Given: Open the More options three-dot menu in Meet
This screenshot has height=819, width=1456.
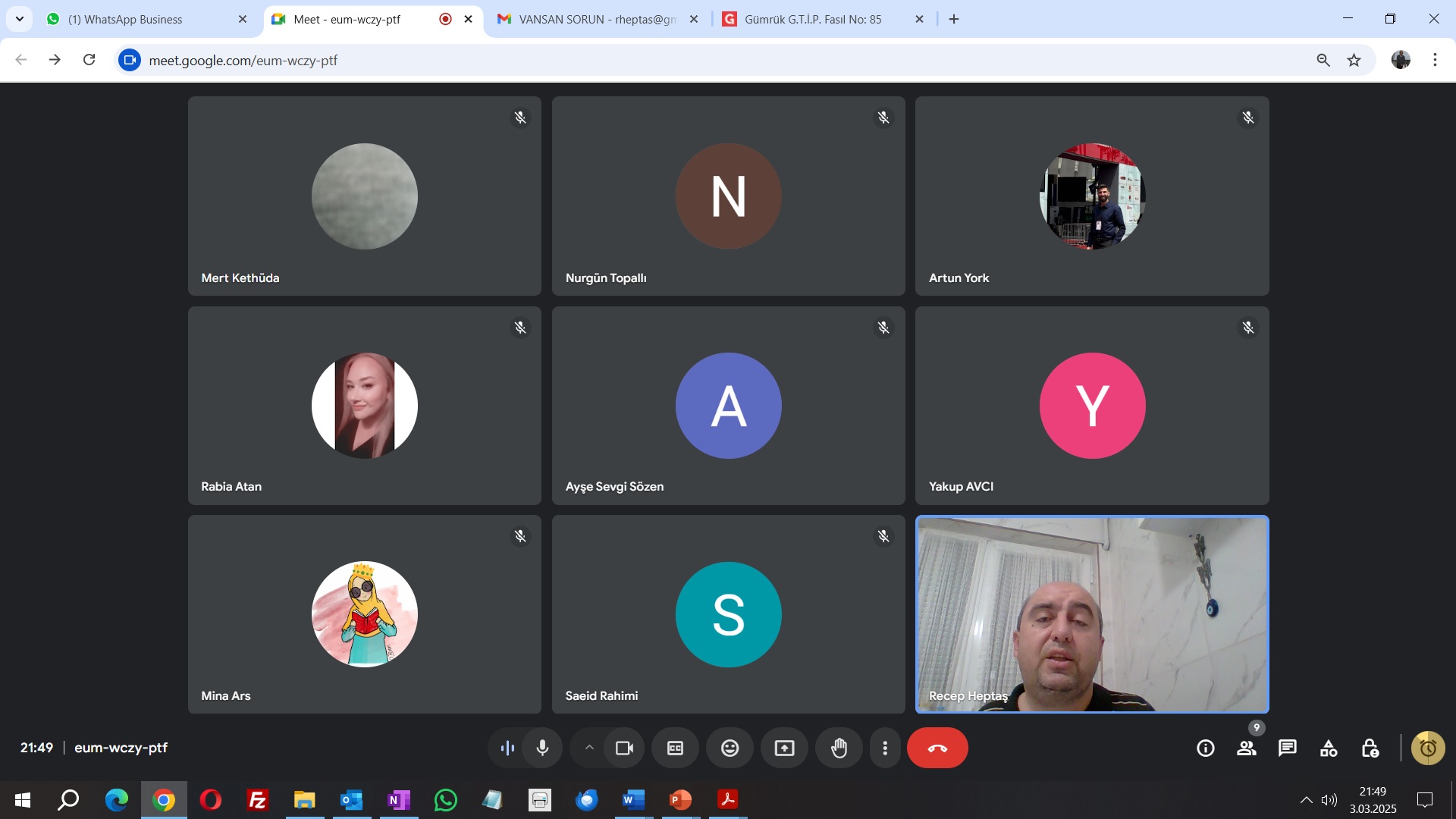Looking at the screenshot, I should tap(885, 748).
